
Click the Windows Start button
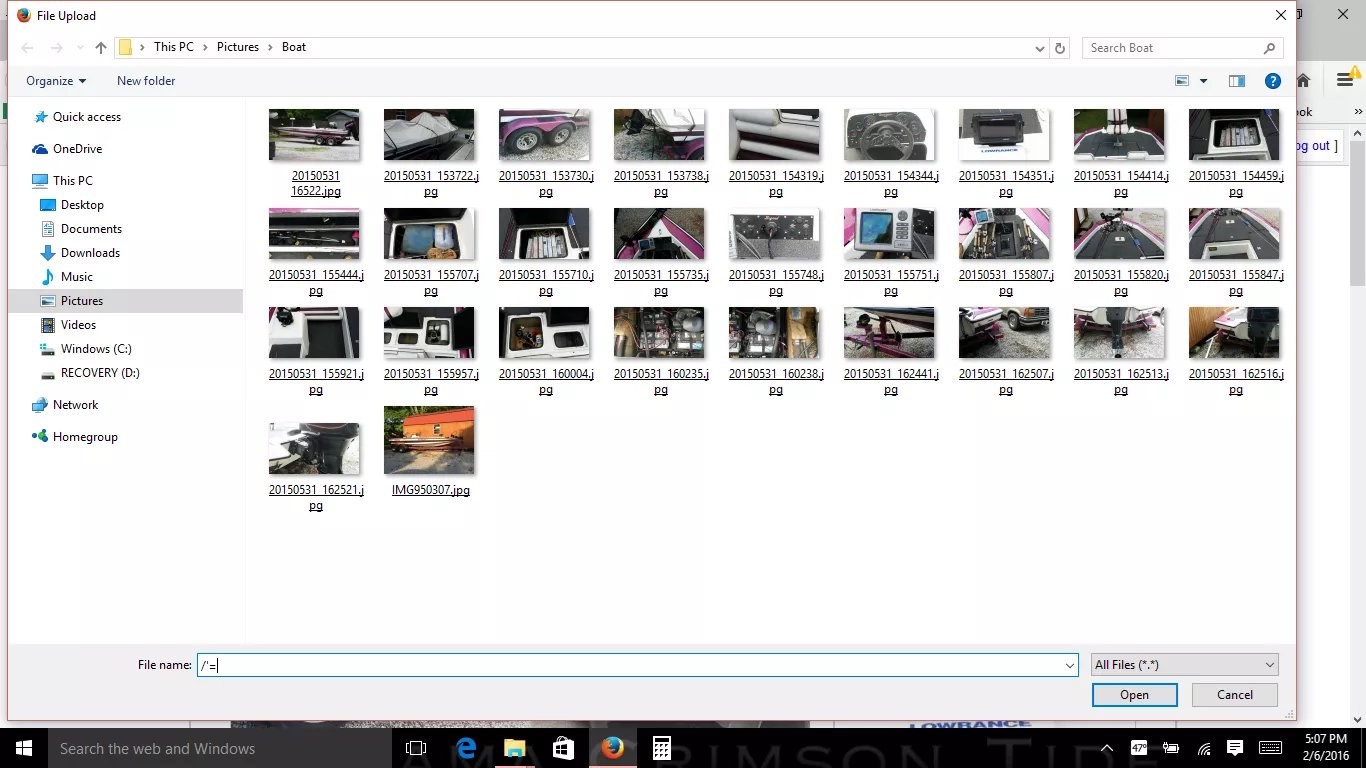[x=24, y=748]
